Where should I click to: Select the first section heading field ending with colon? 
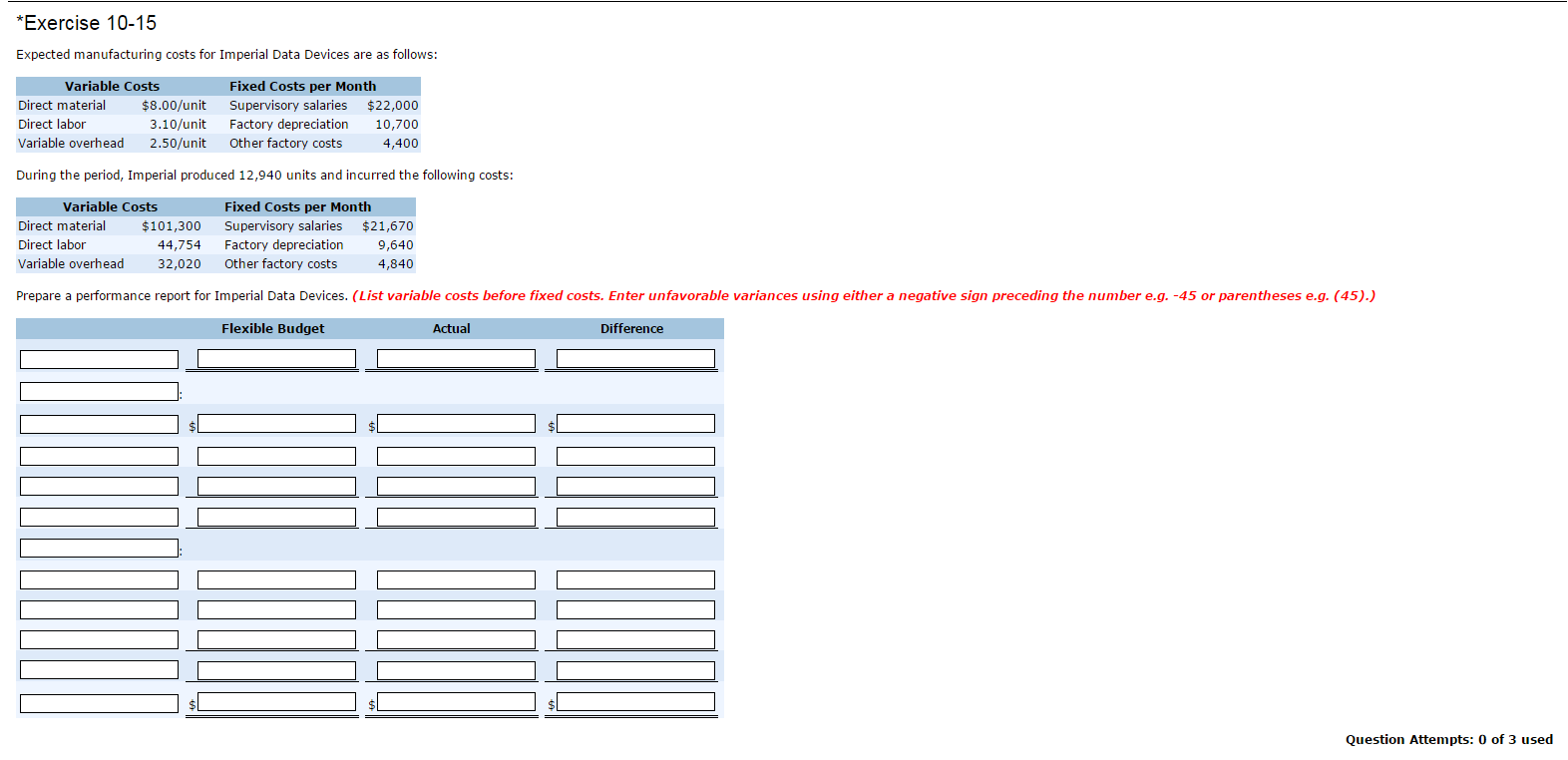click(x=99, y=392)
